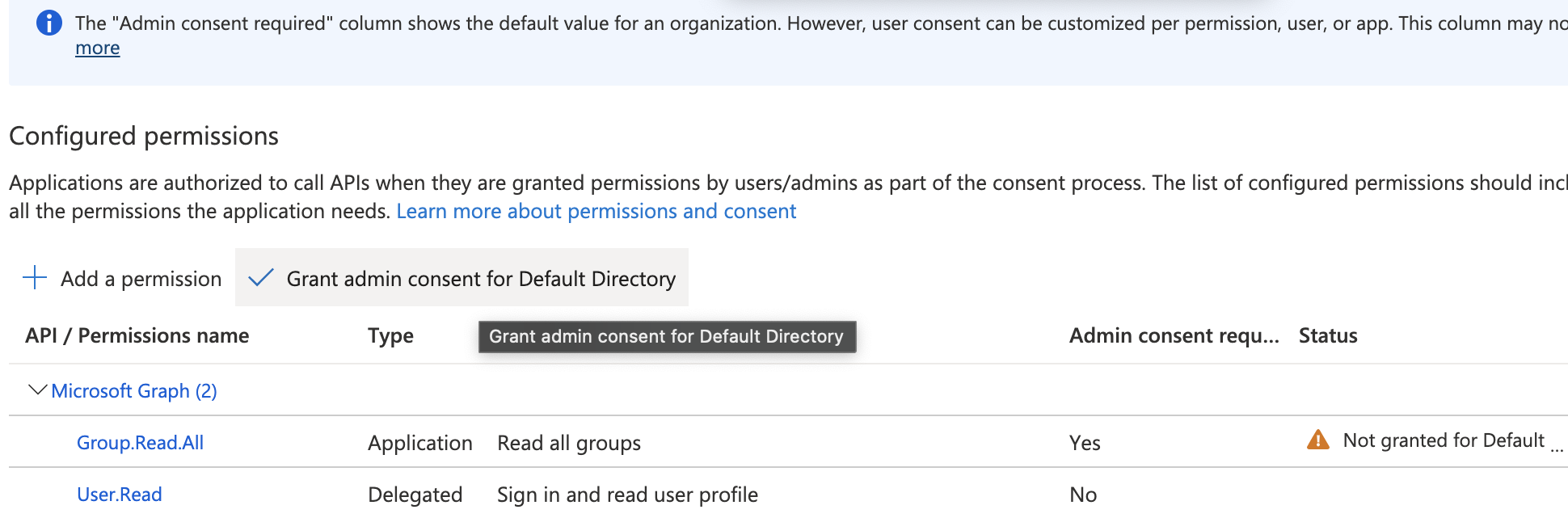Open the "more" link in the info banner
1568x518 pixels.
(x=97, y=48)
